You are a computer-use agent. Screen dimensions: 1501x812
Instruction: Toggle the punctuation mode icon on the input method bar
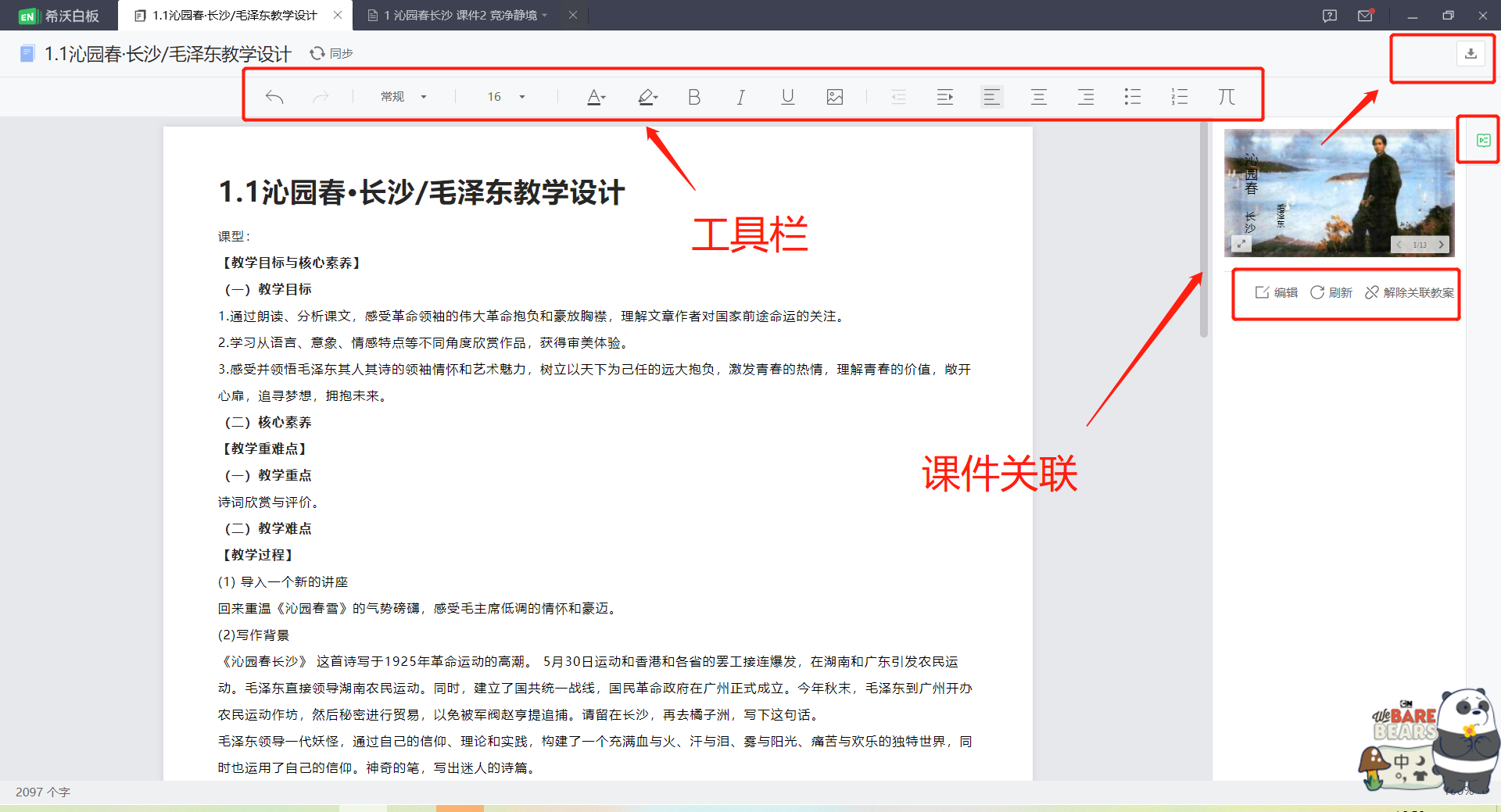[x=1402, y=777]
